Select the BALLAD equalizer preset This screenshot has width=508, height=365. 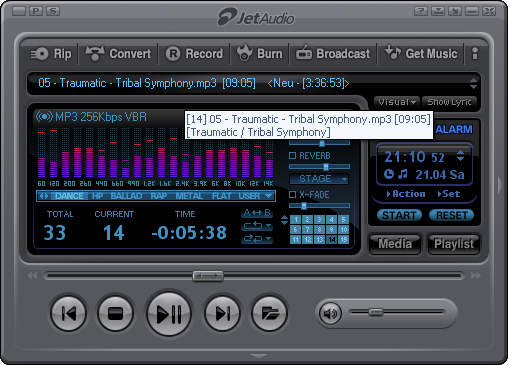126,196
